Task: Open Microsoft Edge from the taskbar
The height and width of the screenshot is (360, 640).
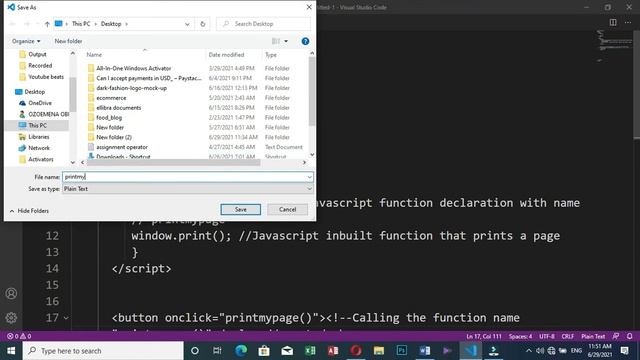Action: [x=241, y=351]
